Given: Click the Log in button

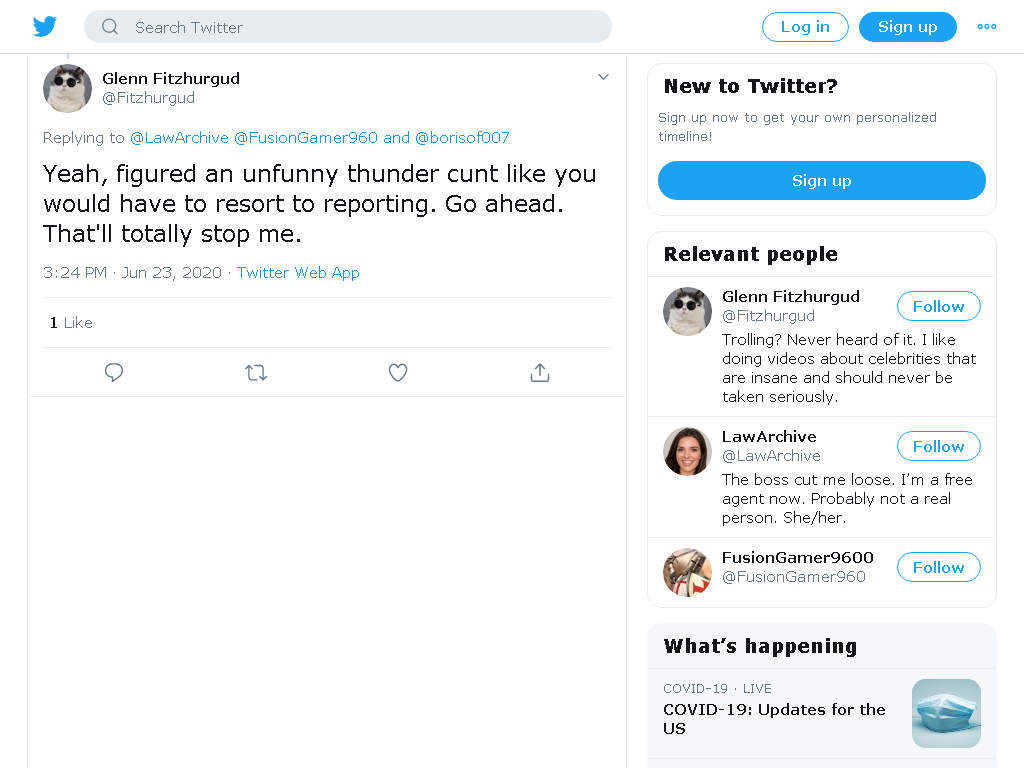Looking at the screenshot, I should click(x=805, y=27).
